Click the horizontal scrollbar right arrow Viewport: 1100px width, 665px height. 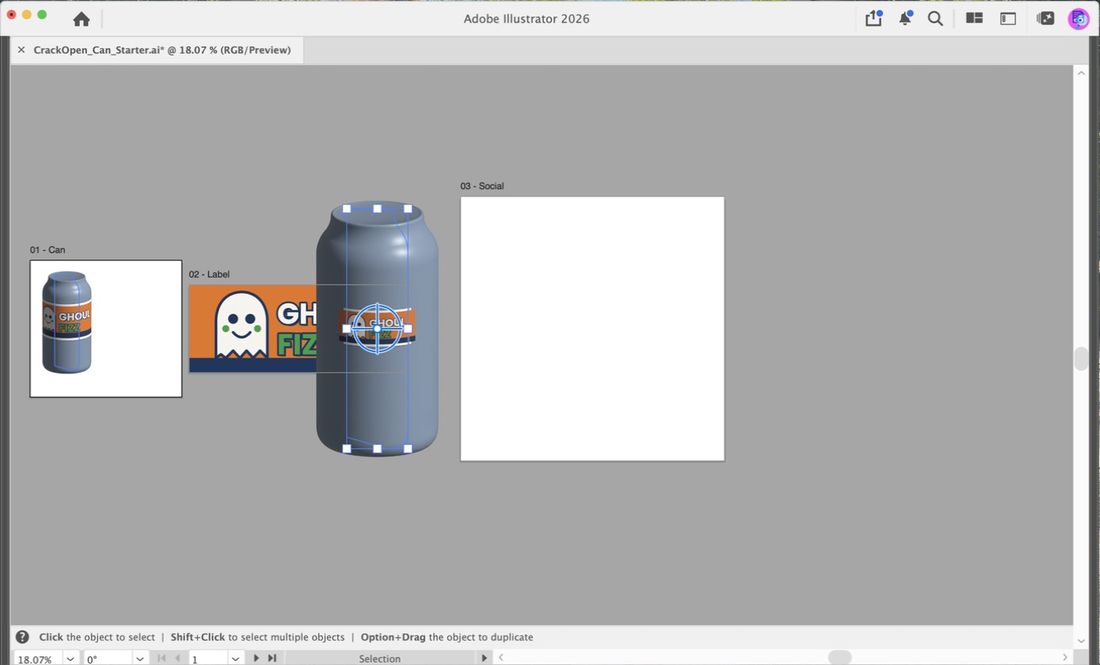tap(1065, 657)
